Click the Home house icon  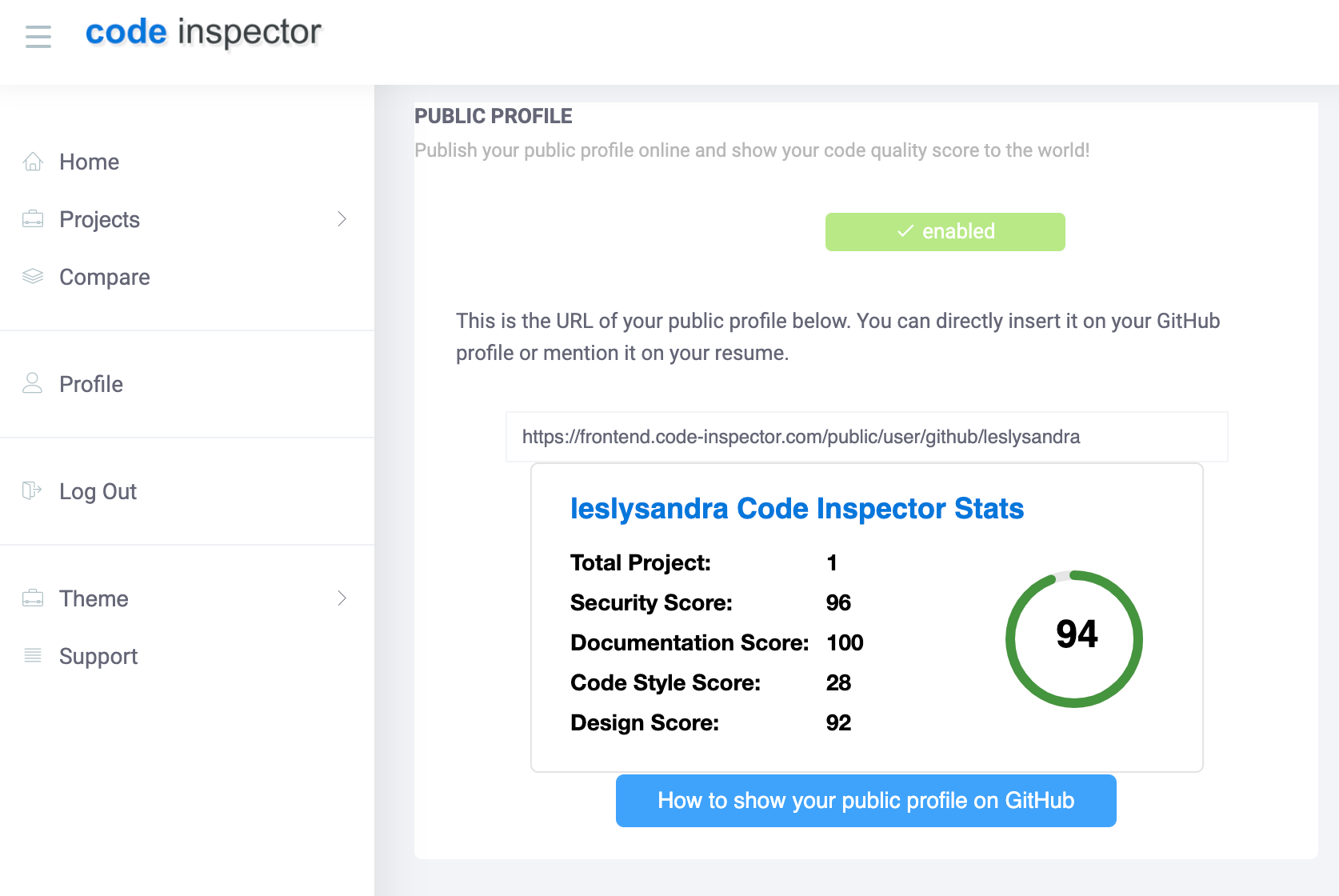coord(33,162)
